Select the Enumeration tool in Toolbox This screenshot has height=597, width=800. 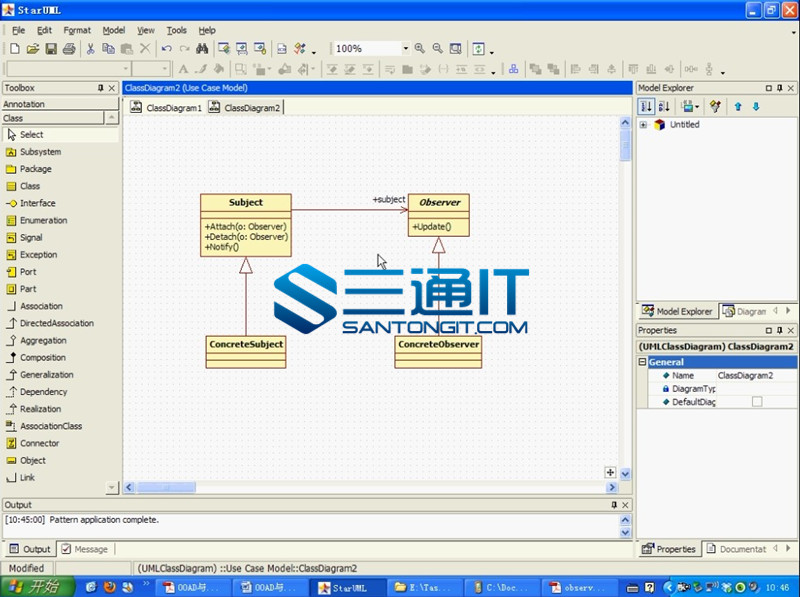[43, 220]
